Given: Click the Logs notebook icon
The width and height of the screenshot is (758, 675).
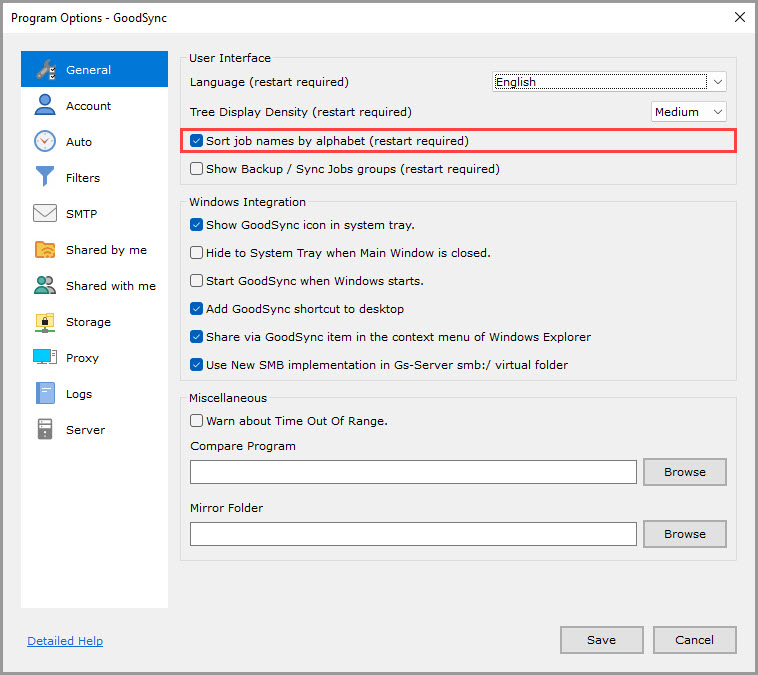Looking at the screenshot, I should pyautogui.click(x=45, y=394).
